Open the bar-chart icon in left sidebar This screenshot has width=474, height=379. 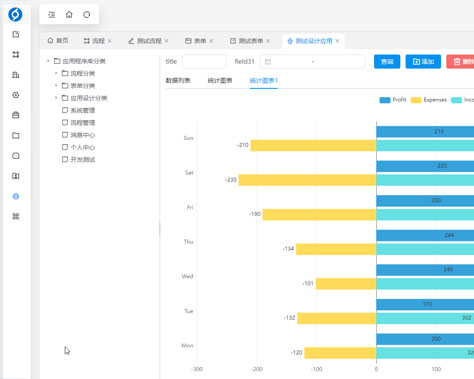click(16, 75)
